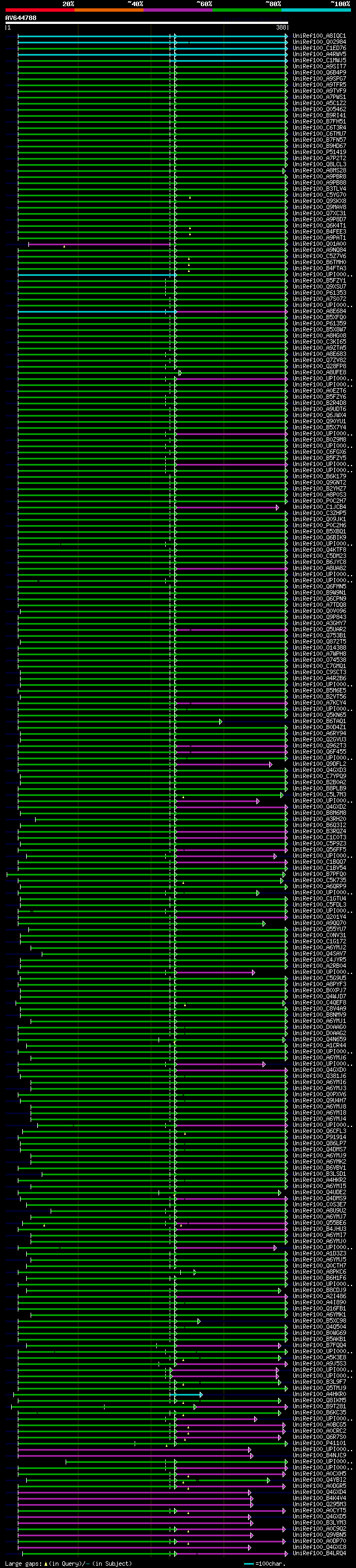Image resolution: width=356 pixels, height=1568 pixels.
Task: Click the UniRef100_Q0V096 label
Action: [x=319, y=611]
